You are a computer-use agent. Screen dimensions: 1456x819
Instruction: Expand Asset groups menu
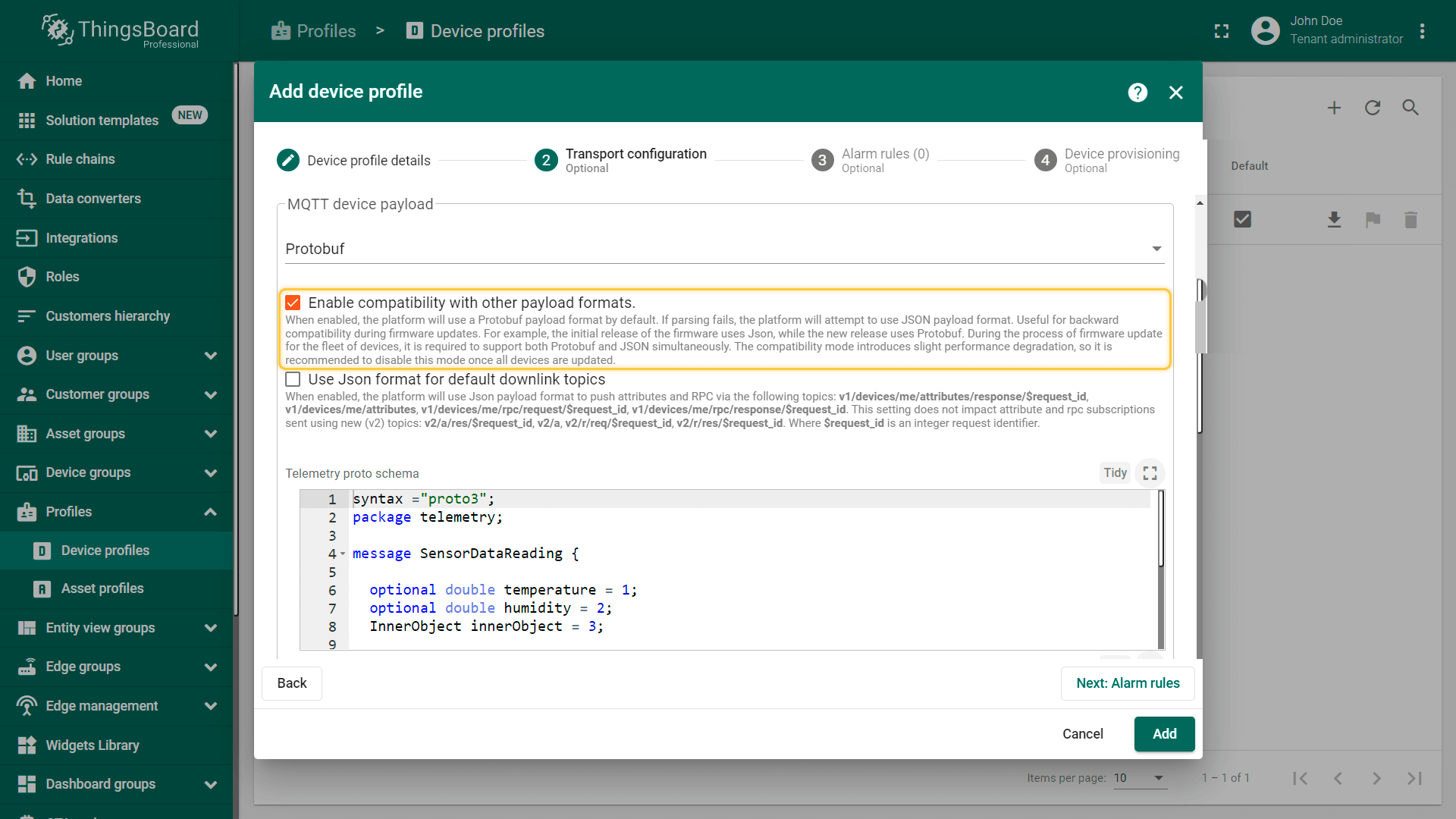211,434
